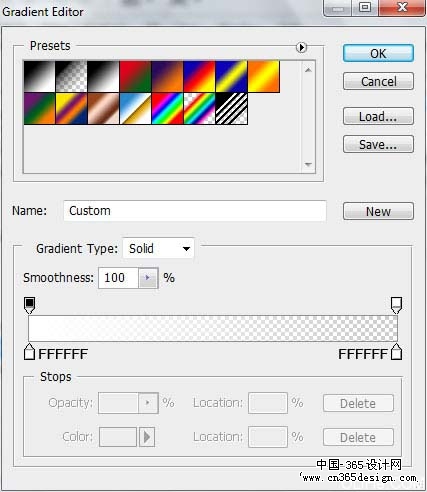
Task: Click the New gradient button
Action: point(378,211)
